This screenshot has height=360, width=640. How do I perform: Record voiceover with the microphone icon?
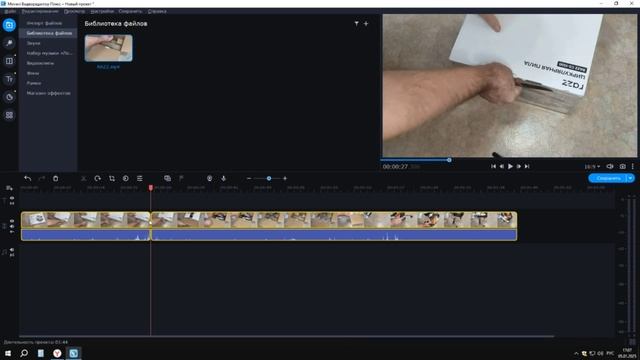pos(223,178)
